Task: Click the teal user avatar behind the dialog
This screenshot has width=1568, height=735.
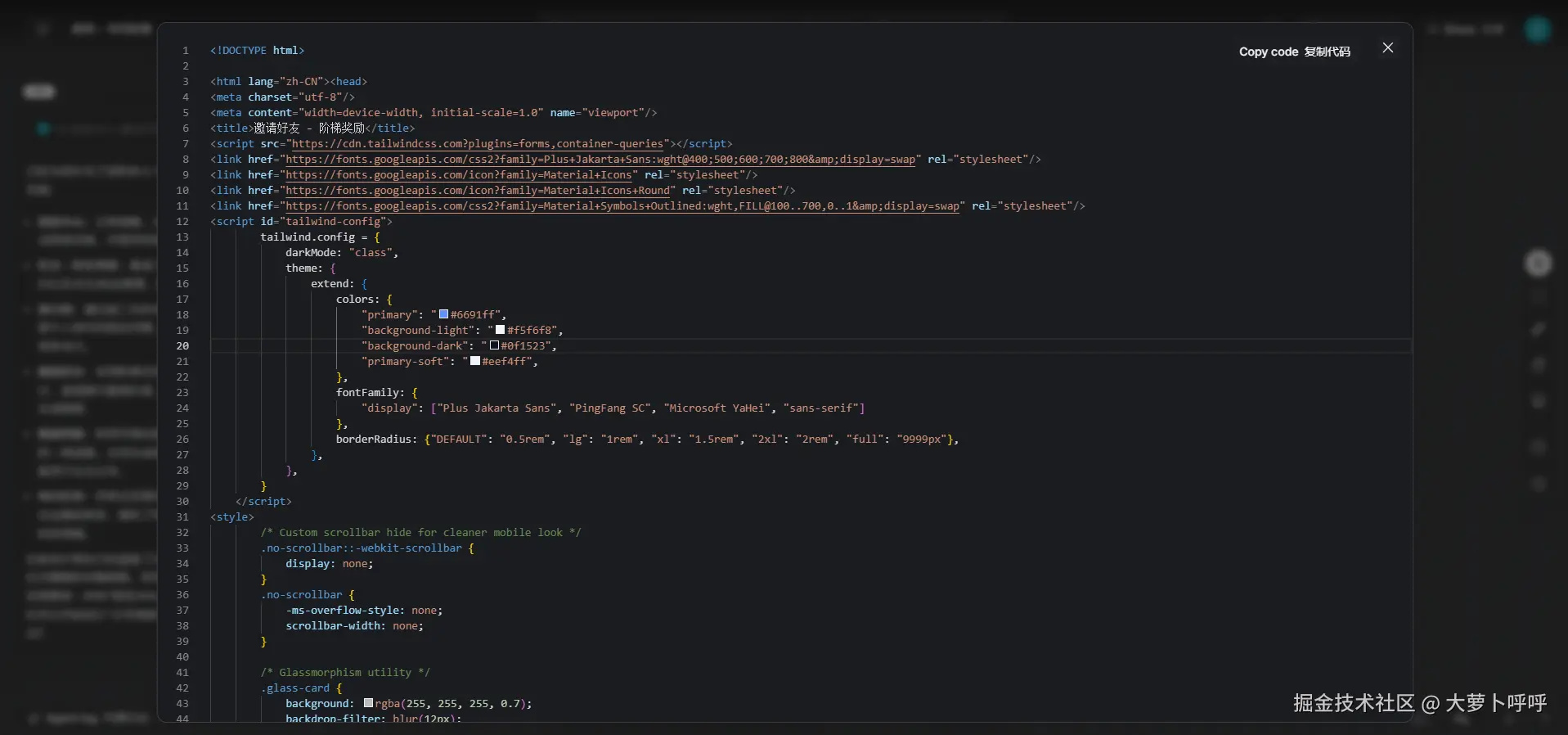Action: [1538, 29]
